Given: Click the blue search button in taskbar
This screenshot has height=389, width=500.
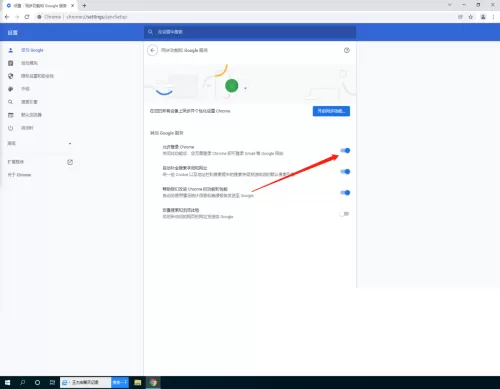Looking at the screenshot, I should tap(120, 382).
